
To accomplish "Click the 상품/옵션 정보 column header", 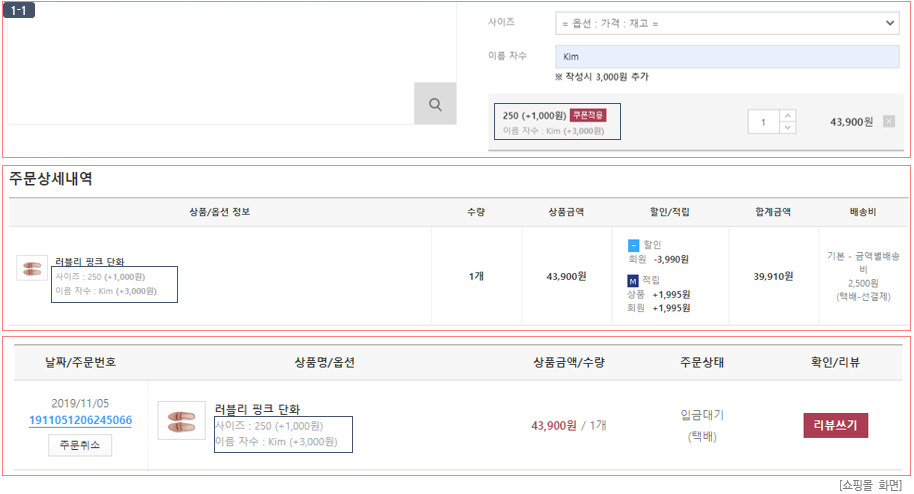I will (x=219, y=212).
